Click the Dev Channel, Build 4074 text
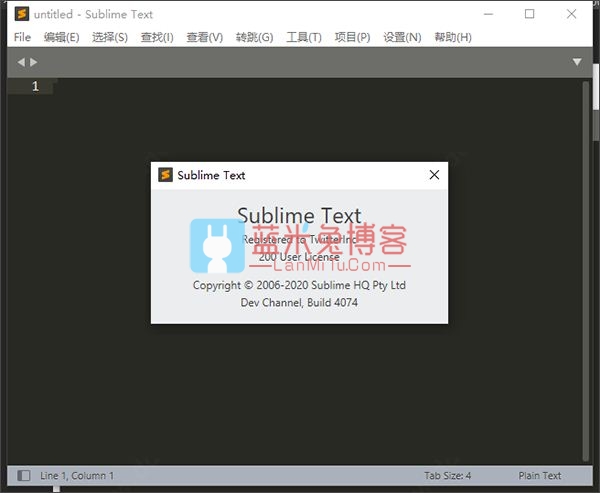 299,302
